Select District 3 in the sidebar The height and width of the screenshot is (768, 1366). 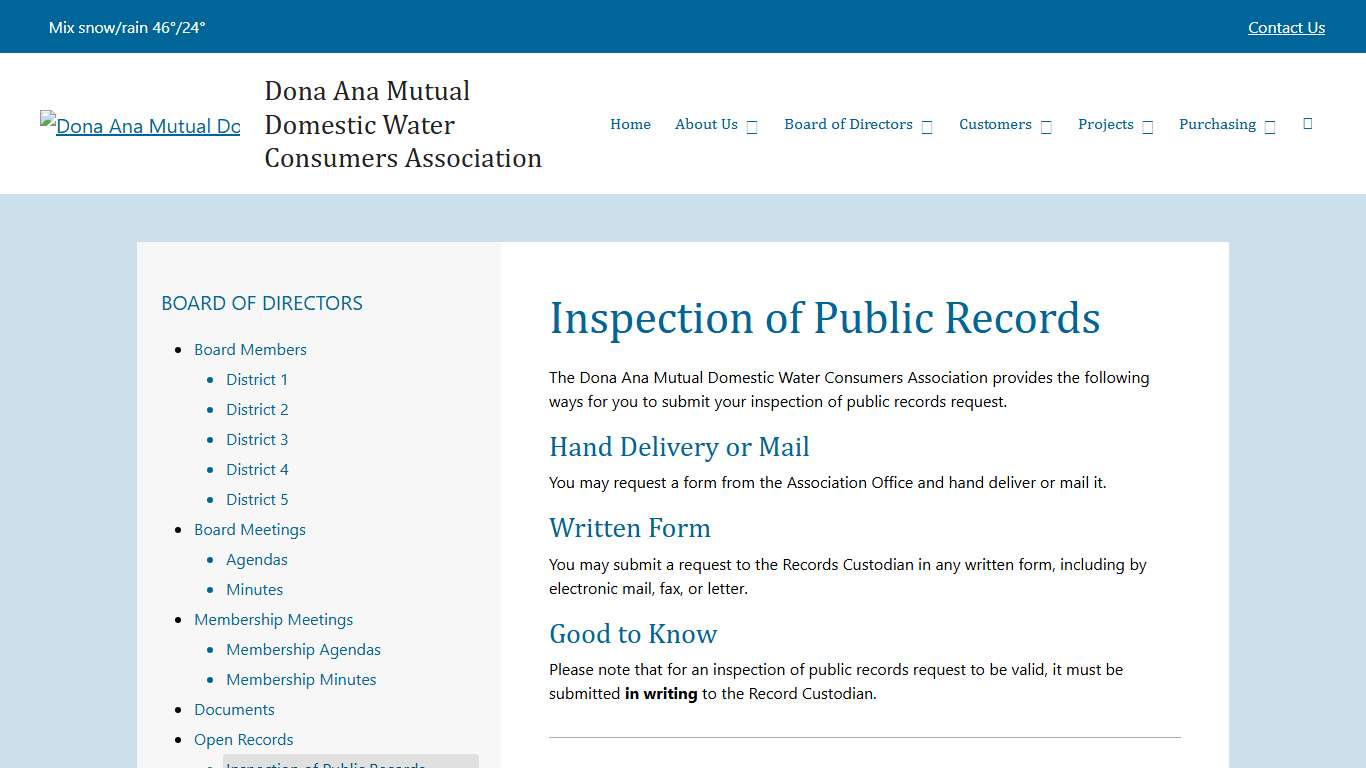257,439
